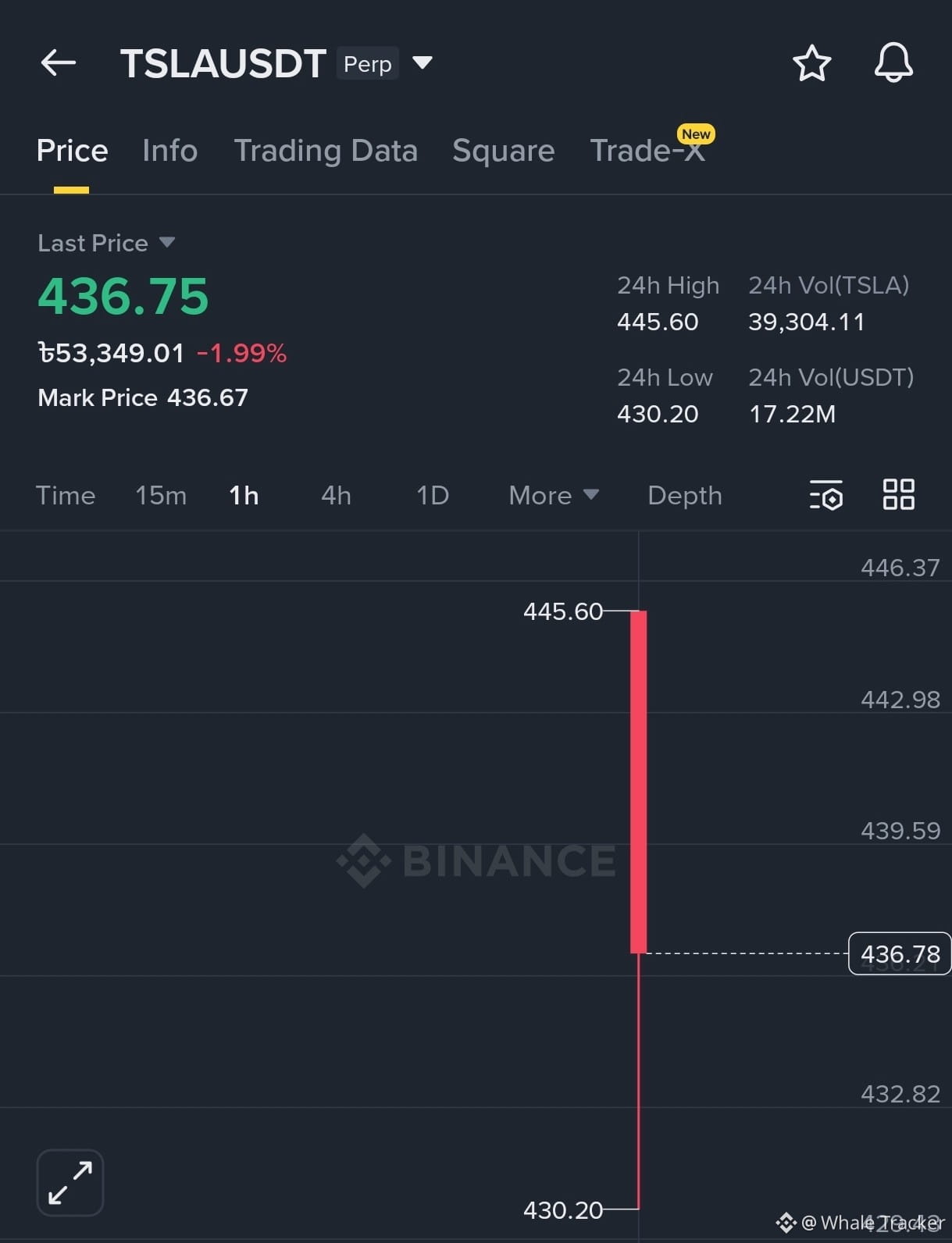Screen dimensions: 952x1243
Task: Expand the More timeframes dropdown
Action: 554,495
